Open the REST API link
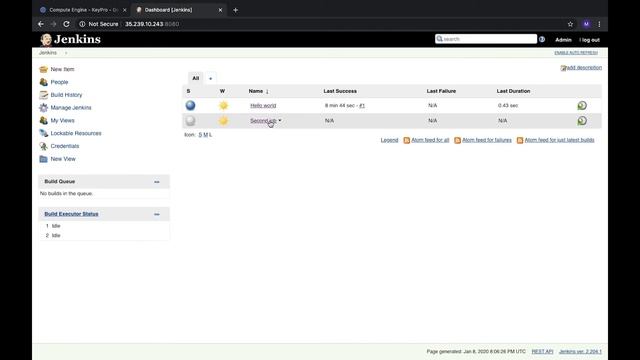The height and width of the screenshot is (360, 640). (542, 351)
